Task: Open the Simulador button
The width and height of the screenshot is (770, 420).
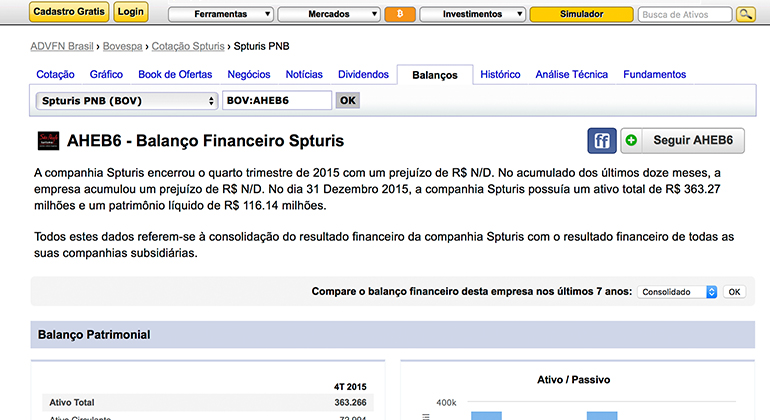Action: [x=580, y=14]
